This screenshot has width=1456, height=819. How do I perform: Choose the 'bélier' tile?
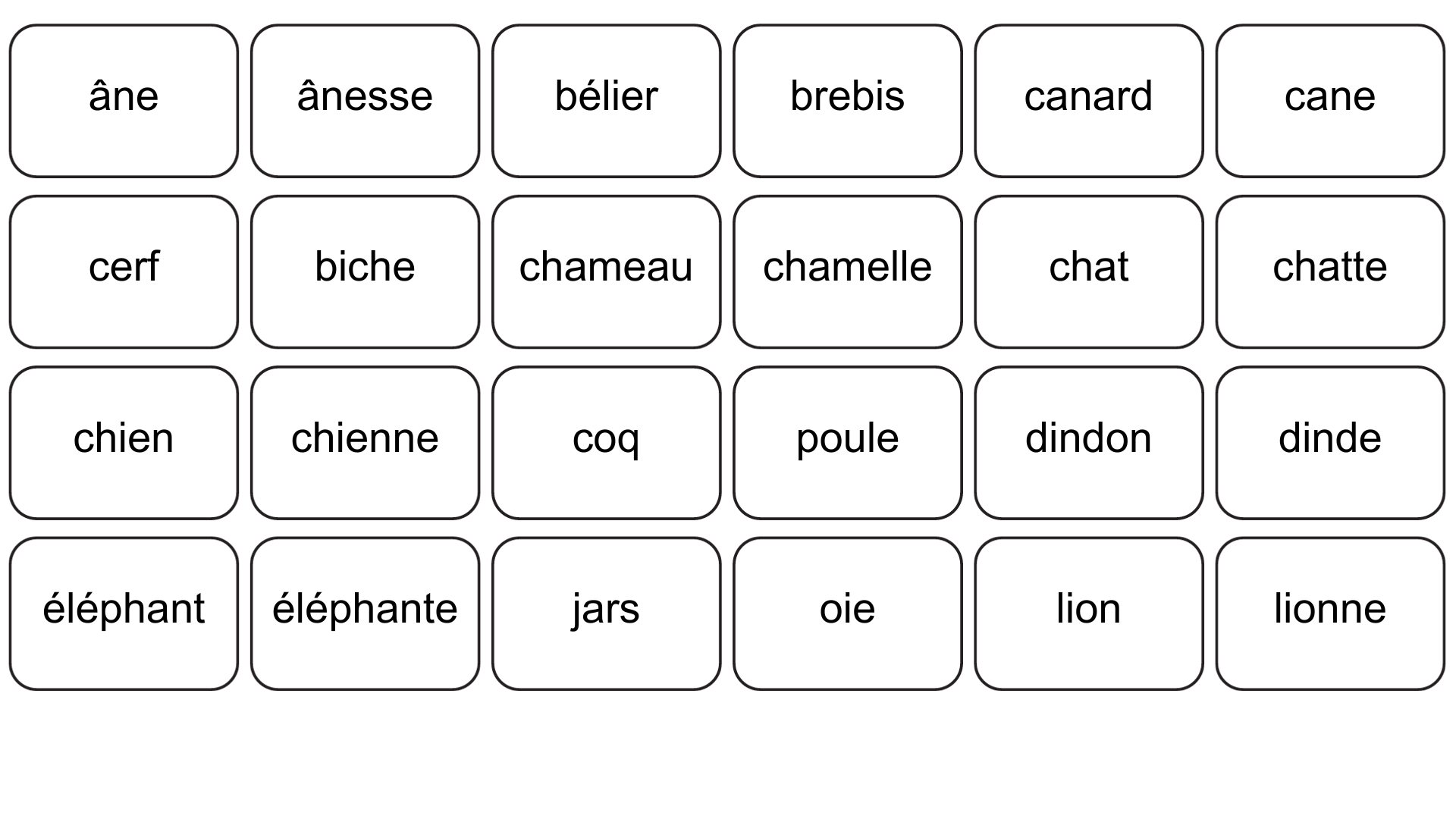tap(606, 101)
